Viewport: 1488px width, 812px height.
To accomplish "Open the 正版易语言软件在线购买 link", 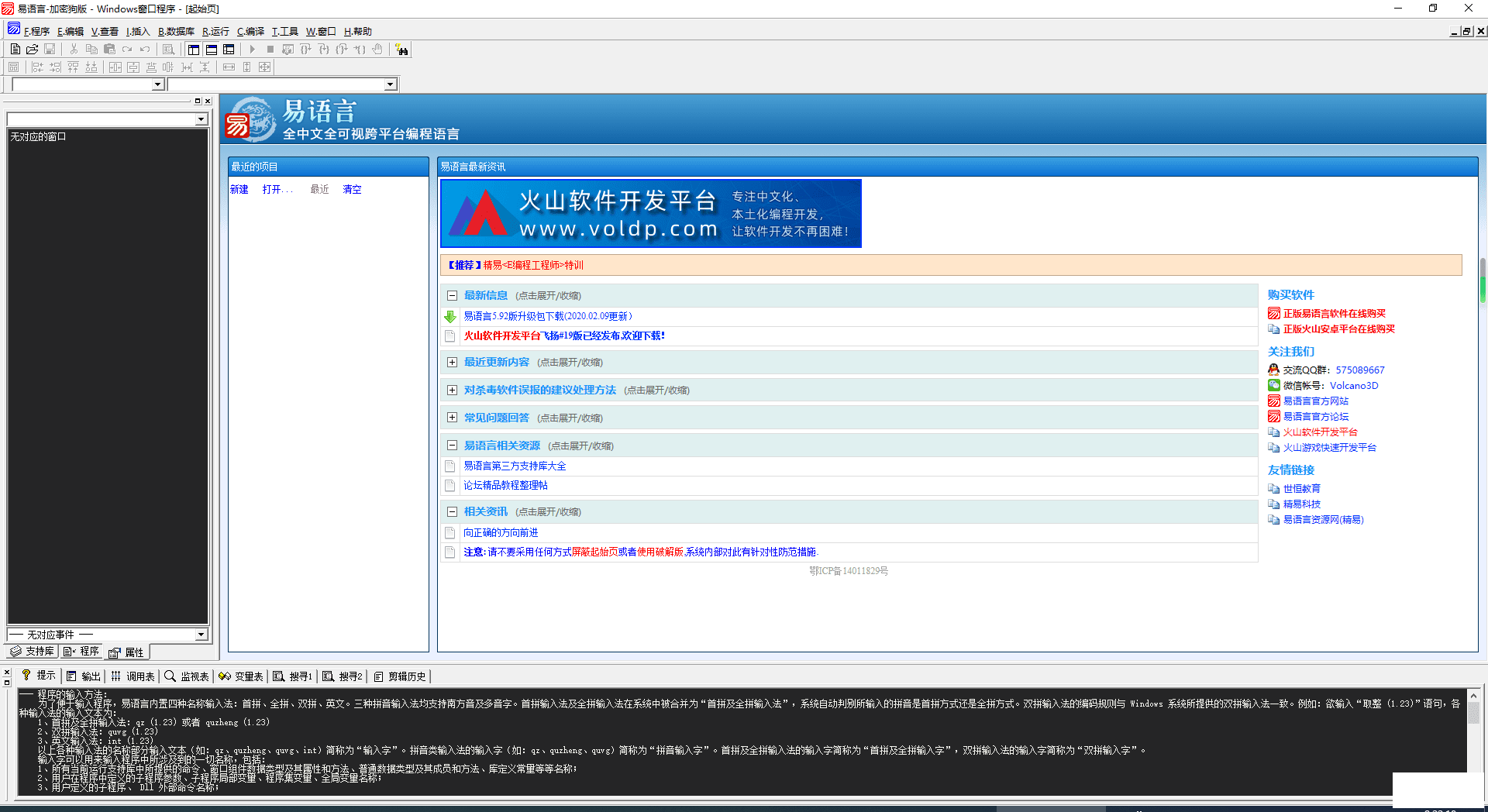I will pos(1335,314).
